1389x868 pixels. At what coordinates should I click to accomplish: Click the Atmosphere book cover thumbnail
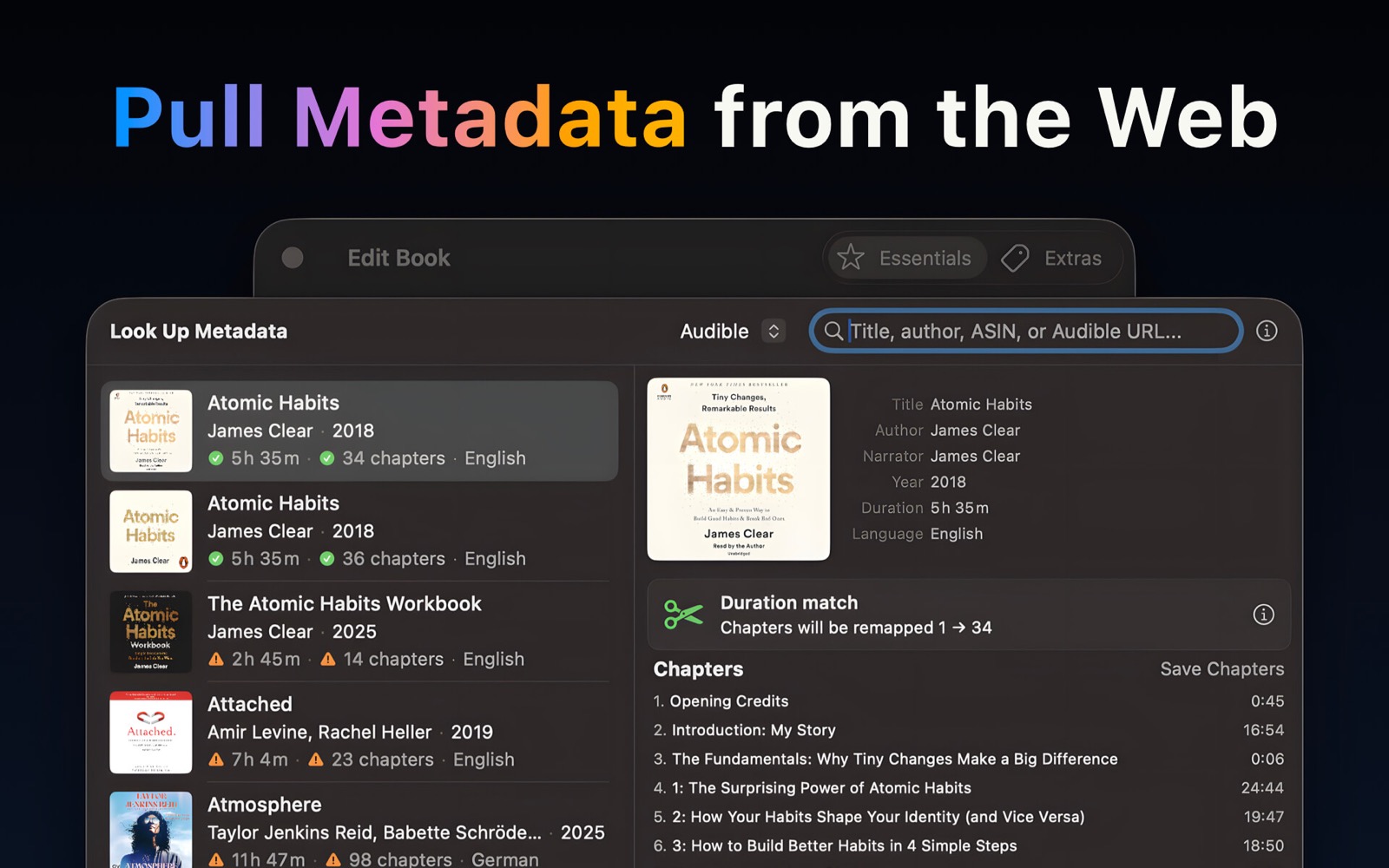(x=151, y=830)
